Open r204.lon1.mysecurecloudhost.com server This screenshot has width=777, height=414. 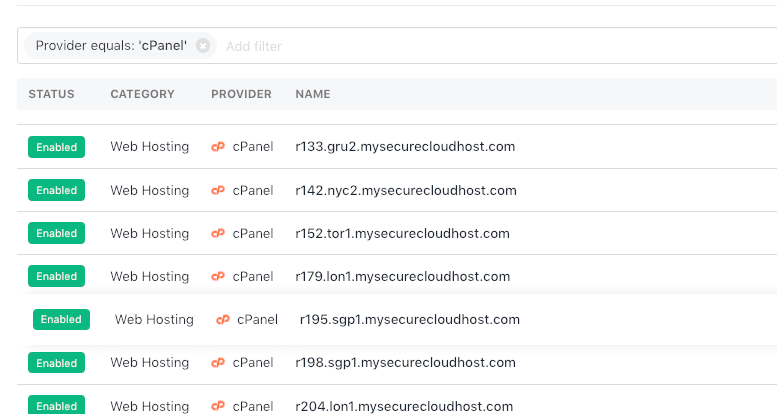pos(404,407)
